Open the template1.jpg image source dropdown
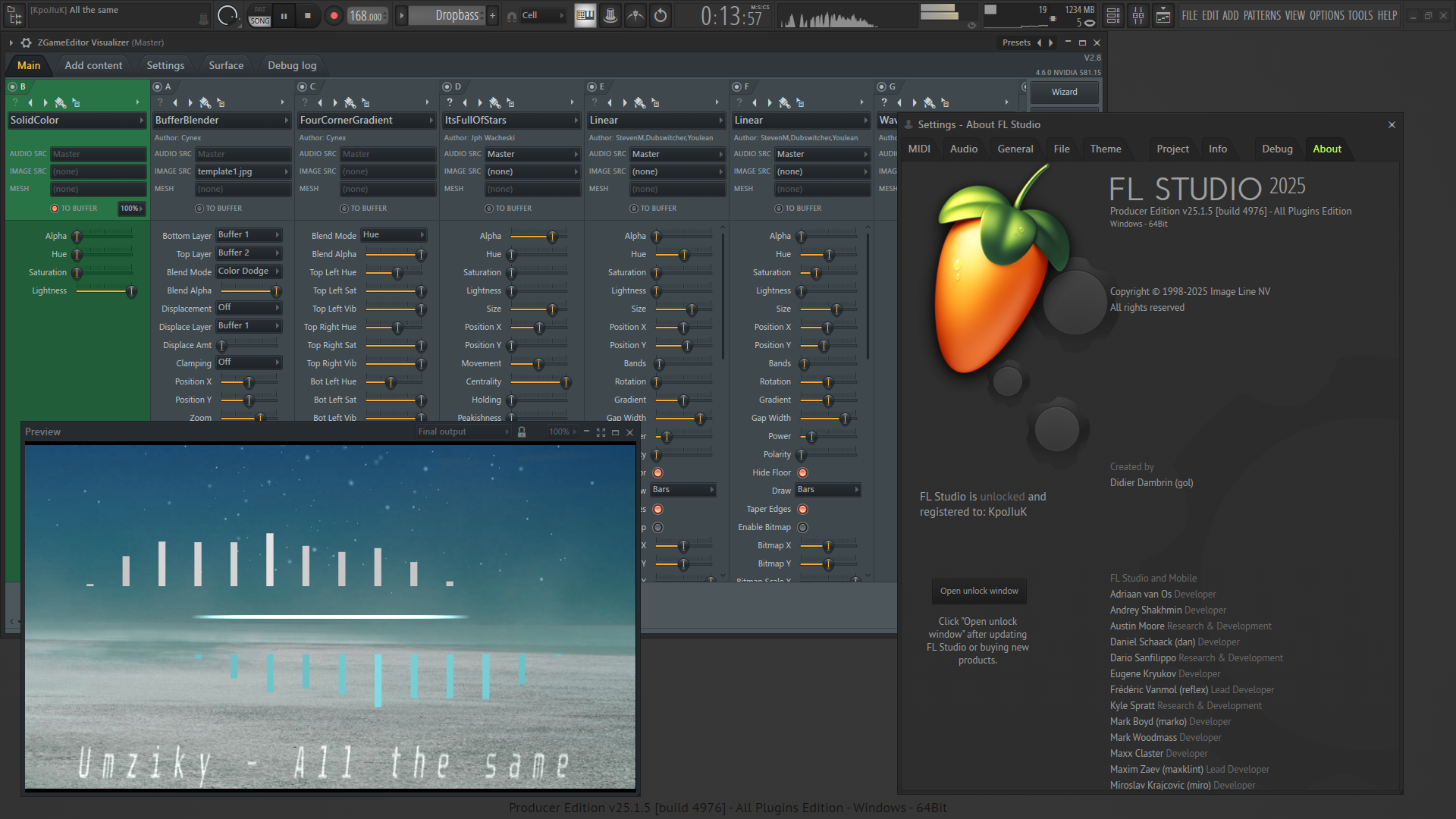 point(243,171)
